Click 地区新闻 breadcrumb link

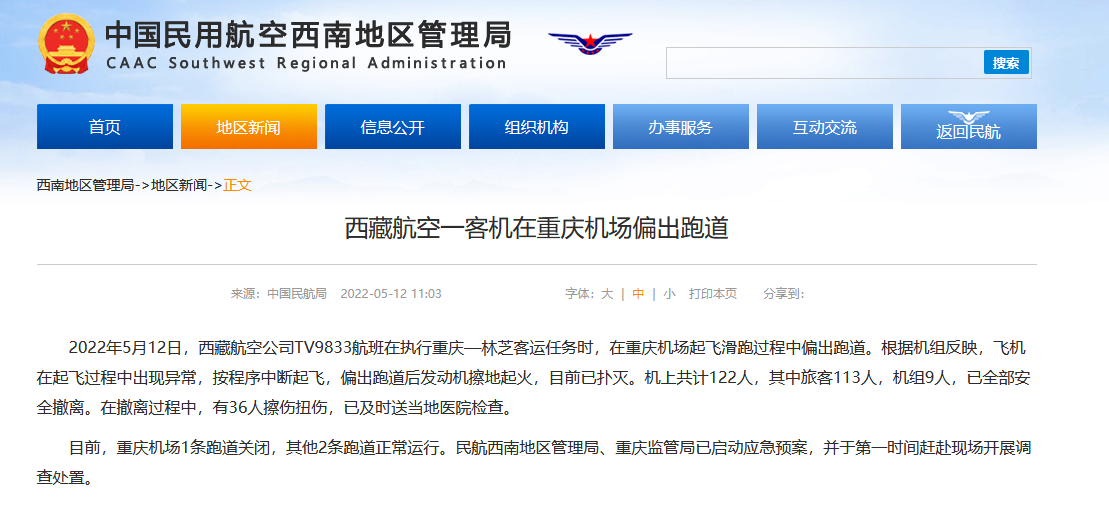coord(179,185)
